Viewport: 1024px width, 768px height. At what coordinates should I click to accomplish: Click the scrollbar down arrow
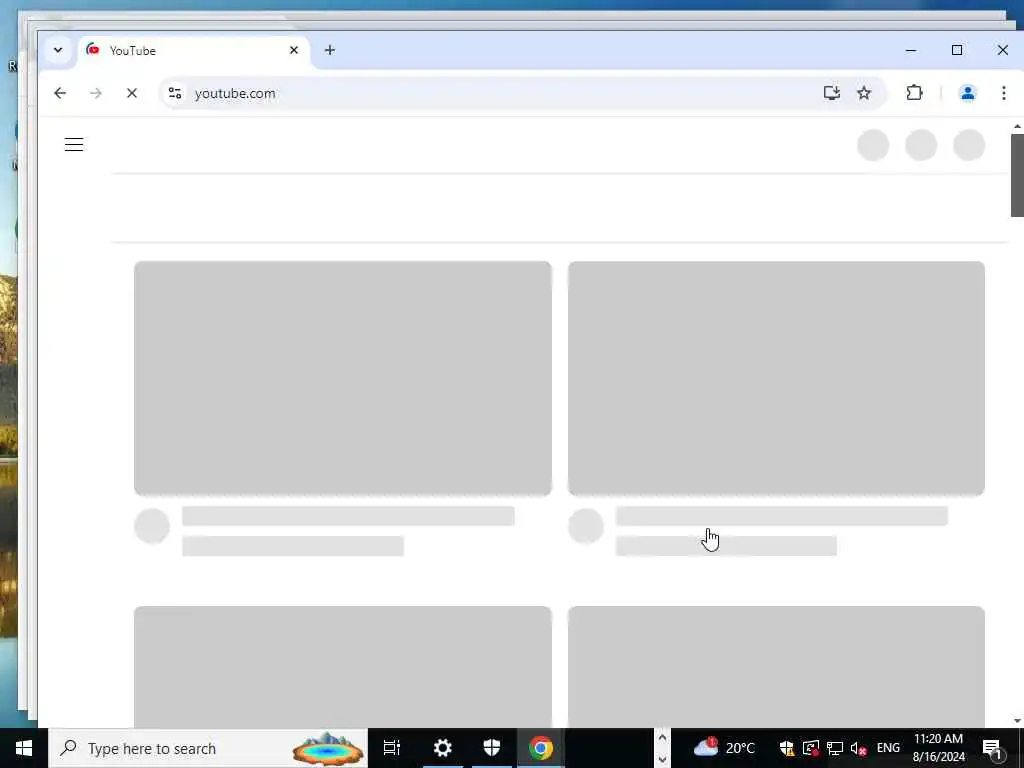tap(1017, 721)
